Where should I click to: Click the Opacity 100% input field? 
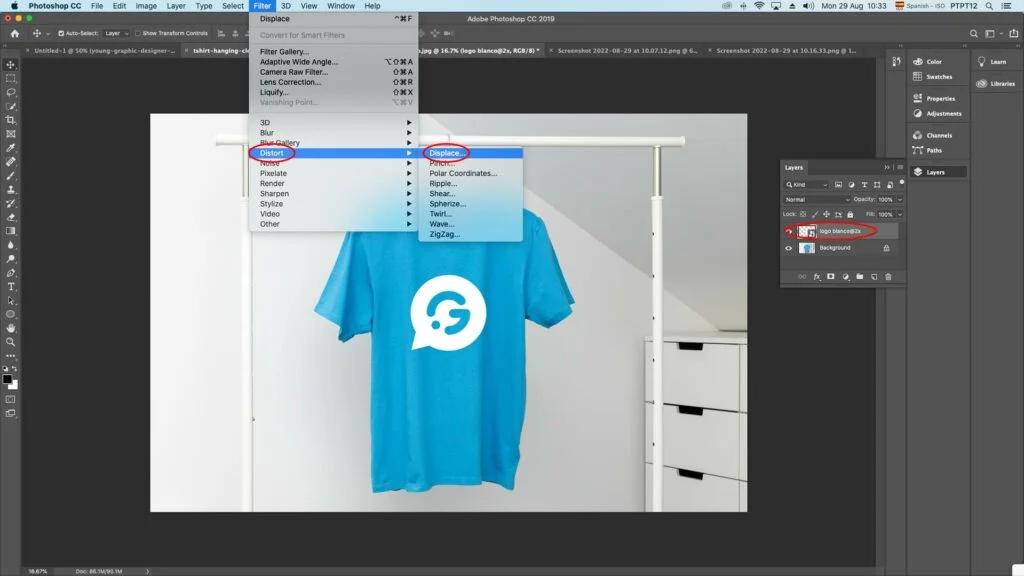pyautogui.click(x=885, y=199)
